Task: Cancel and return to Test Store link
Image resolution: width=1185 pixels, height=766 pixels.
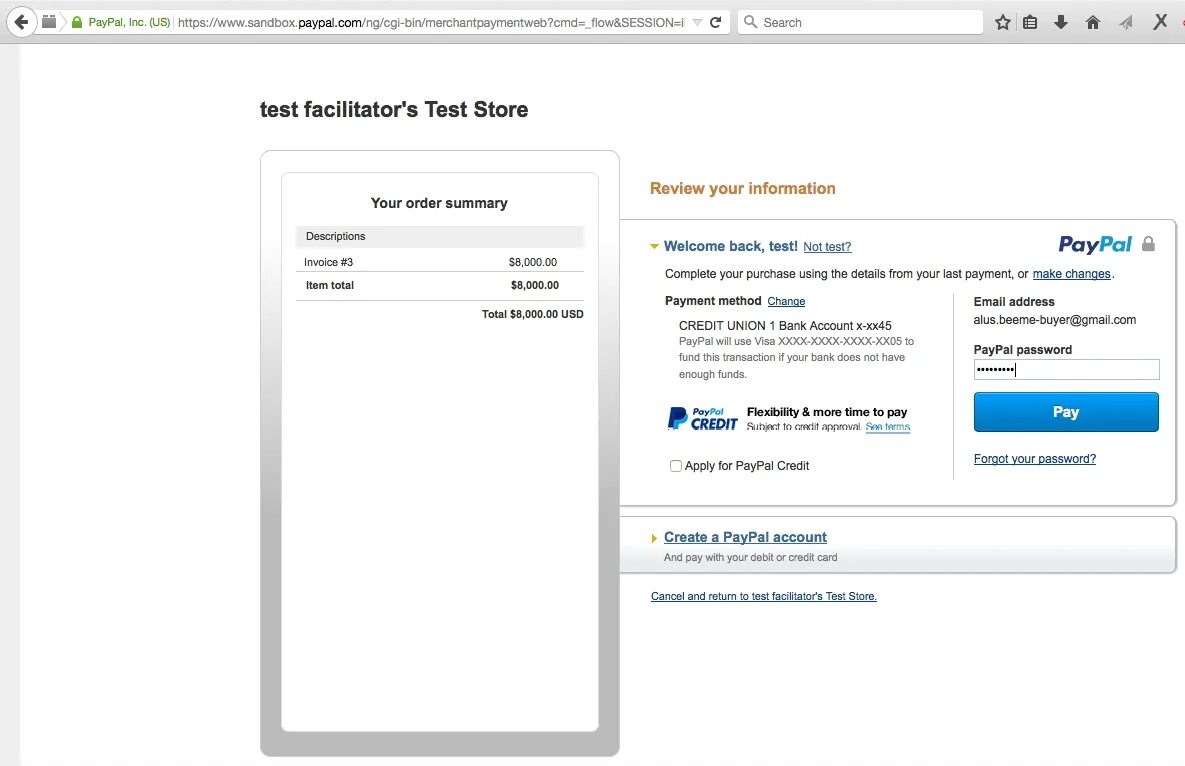Action: pyautogui.click(x=763, y=596)
